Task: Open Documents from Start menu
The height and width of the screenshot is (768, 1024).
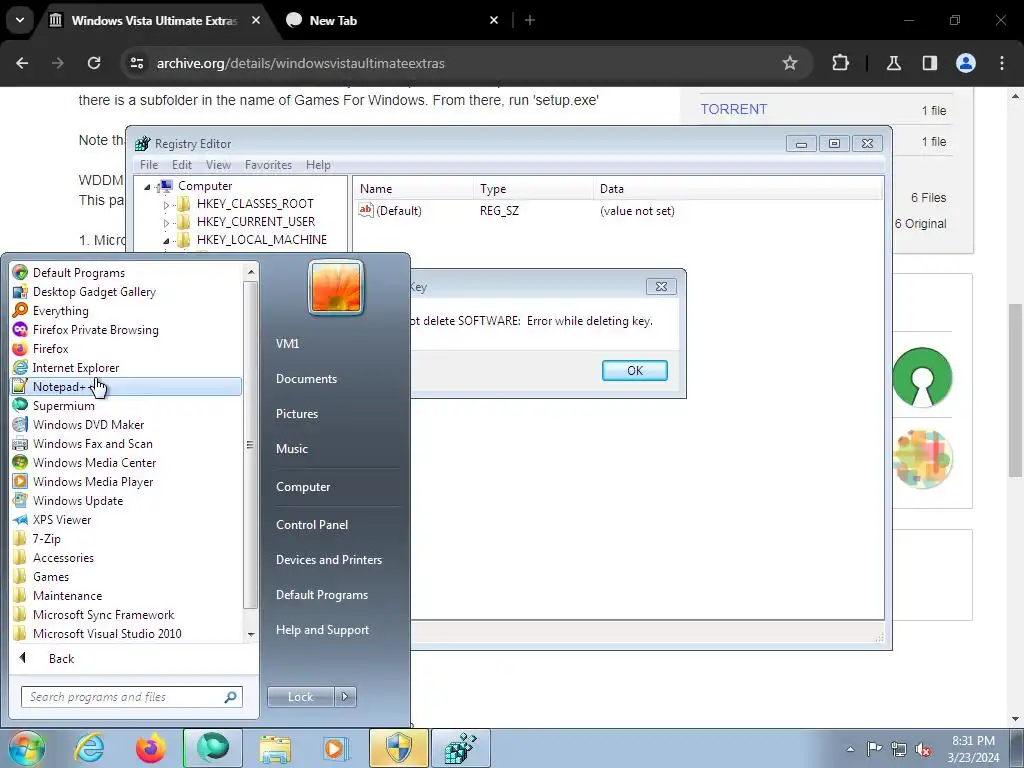Action: (x=306, y=379)
